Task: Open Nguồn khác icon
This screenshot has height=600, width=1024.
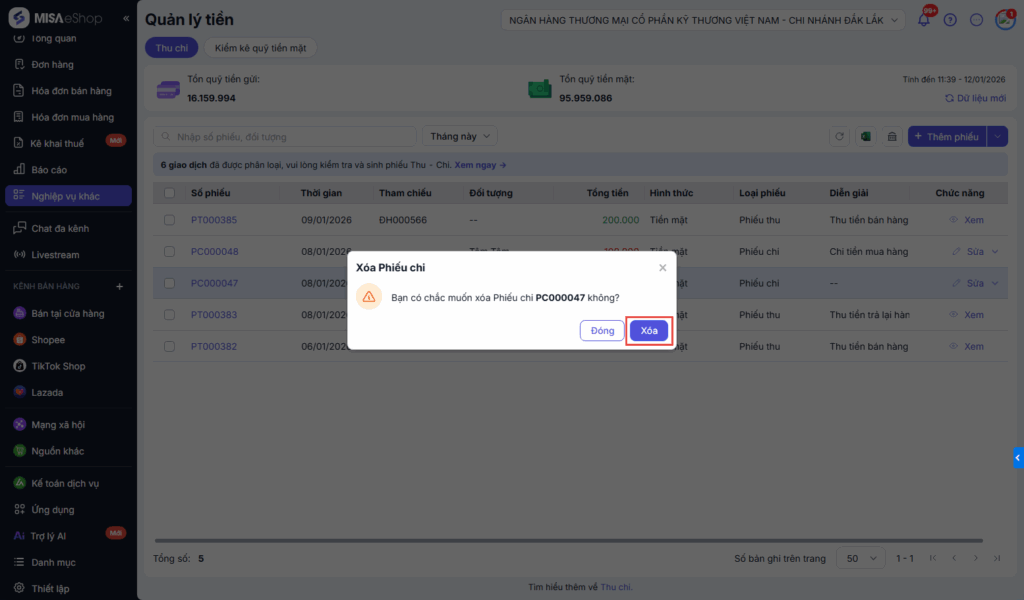Action: coord(20,451)
